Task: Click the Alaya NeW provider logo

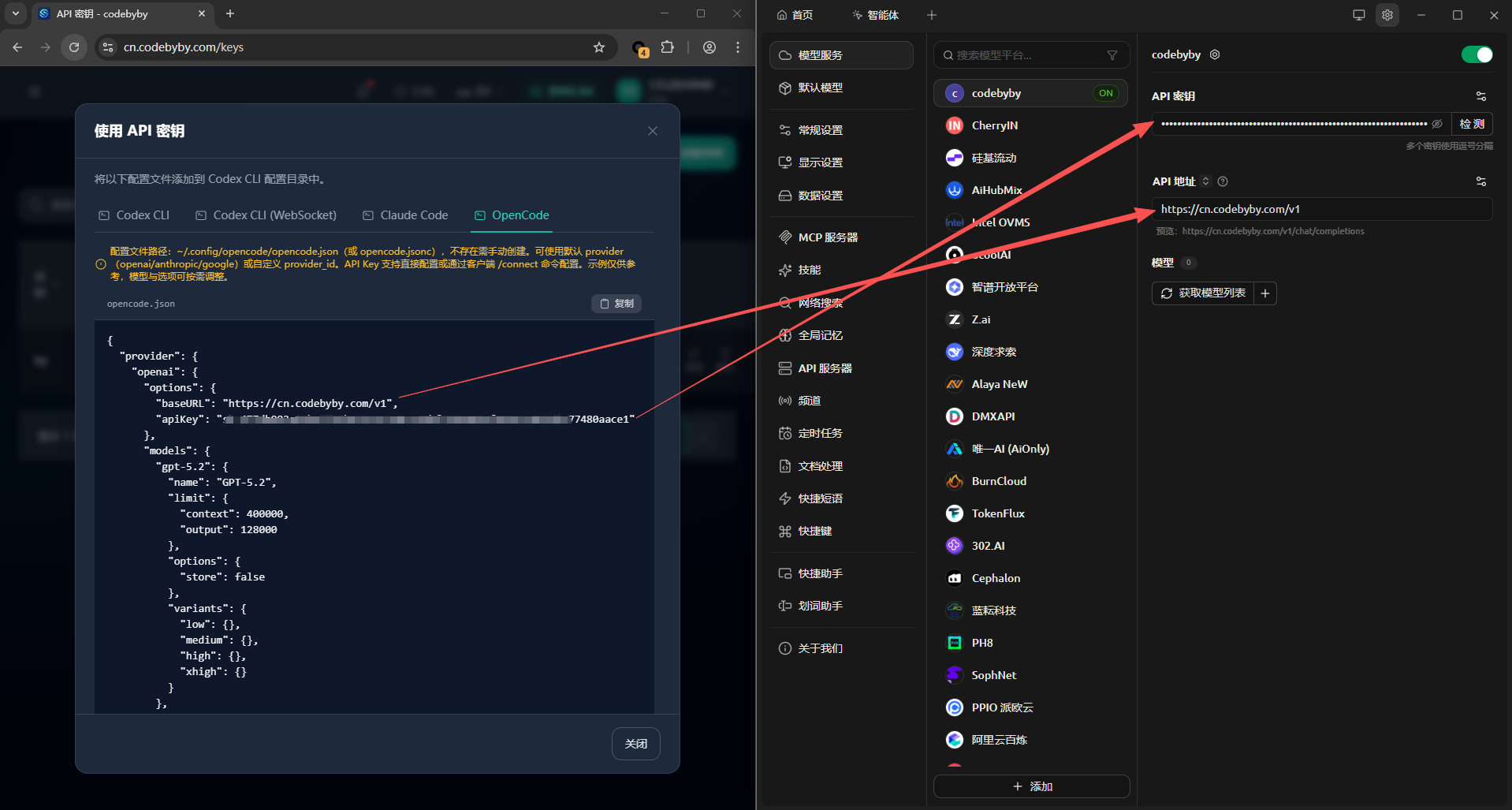Action: 955,384
